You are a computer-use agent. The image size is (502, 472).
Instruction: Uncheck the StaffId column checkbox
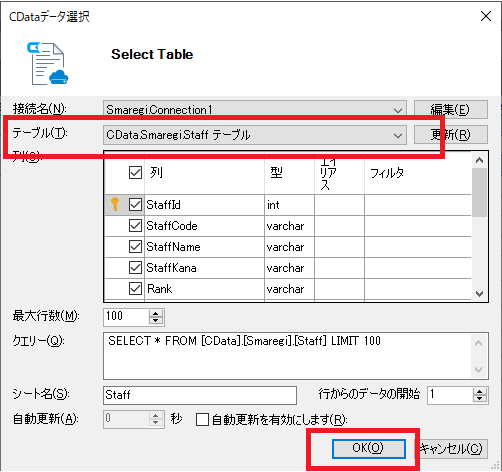pos(135,205)
